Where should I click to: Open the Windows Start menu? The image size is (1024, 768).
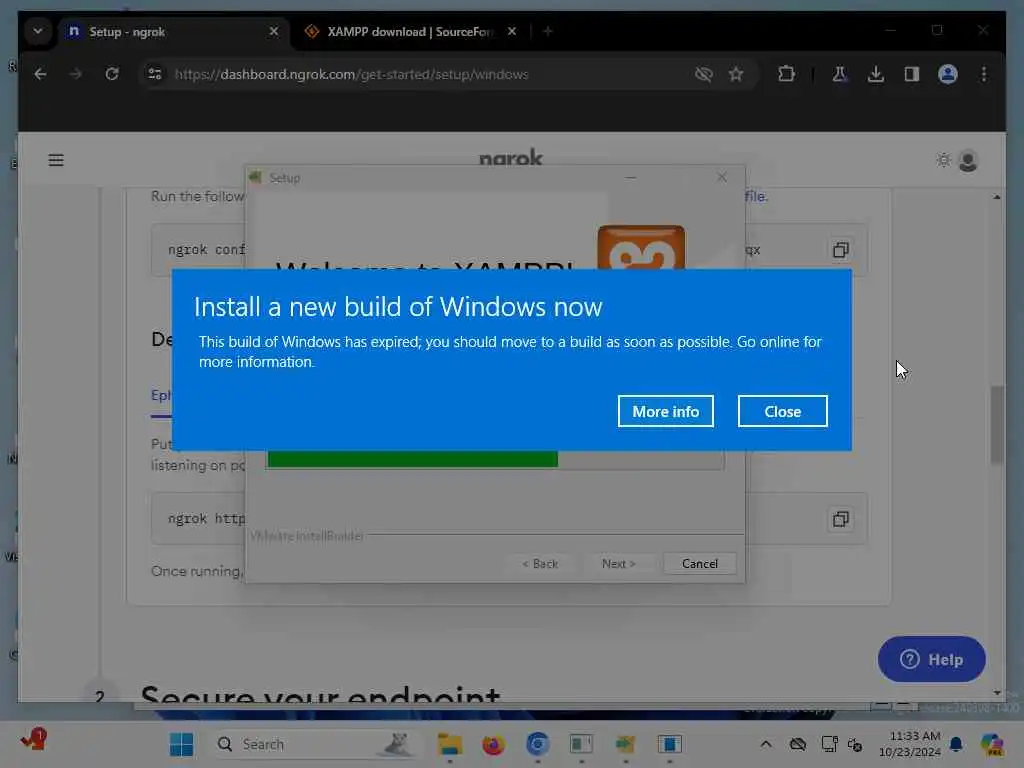click(181, 744)
